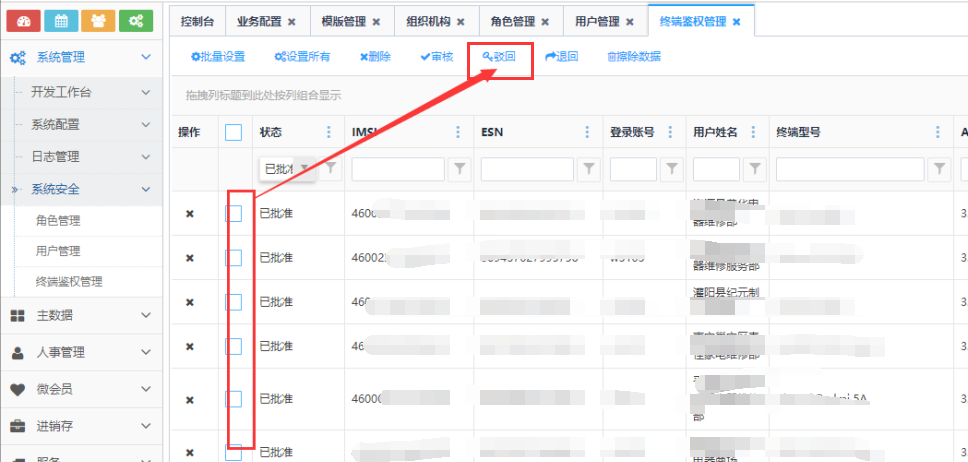Screen dimensions: 968x462
Task: Open the 已批准 status filter dropdown
Action: pyautogui.click(x=304, y=169)
